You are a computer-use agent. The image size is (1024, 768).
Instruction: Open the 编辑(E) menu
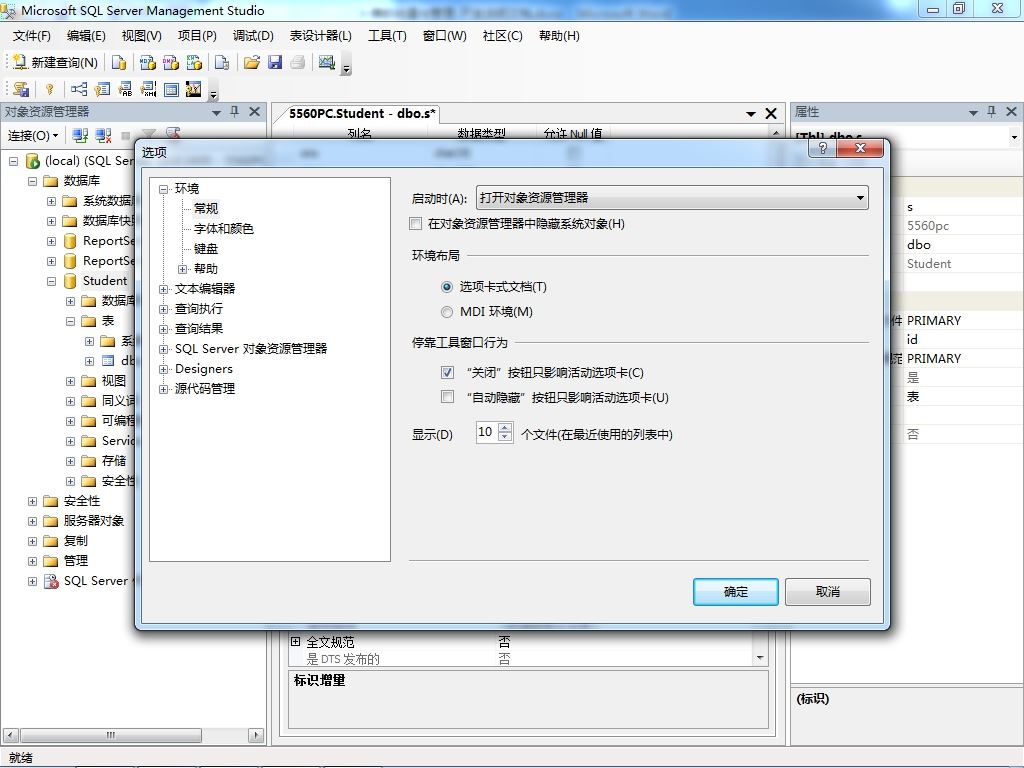[x=86, y=36]
